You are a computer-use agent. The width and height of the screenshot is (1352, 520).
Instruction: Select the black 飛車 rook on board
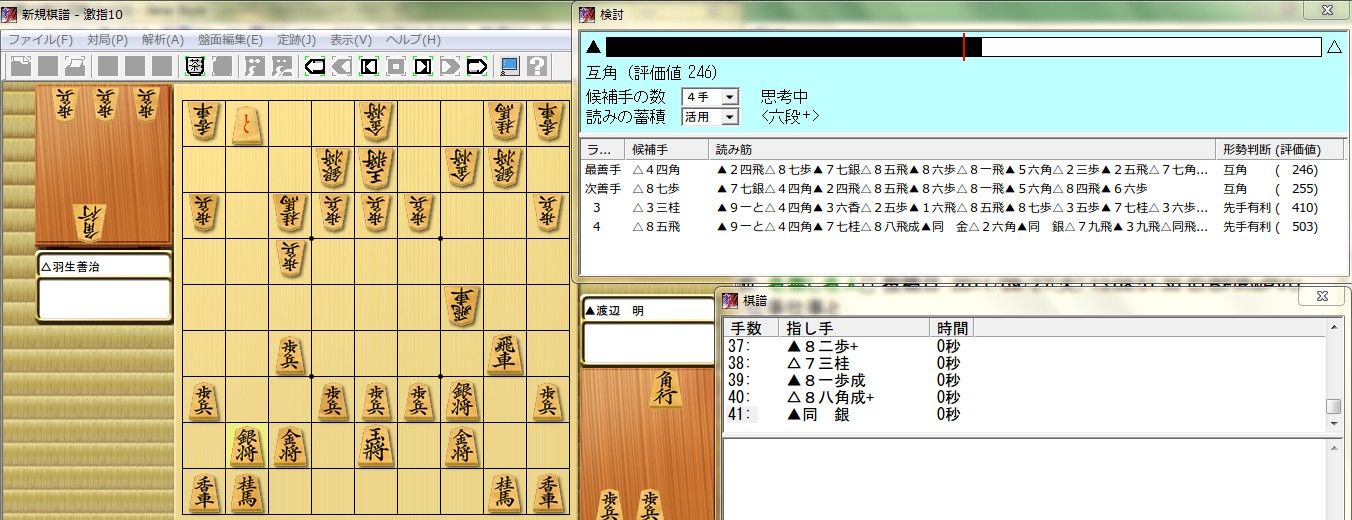503,353
